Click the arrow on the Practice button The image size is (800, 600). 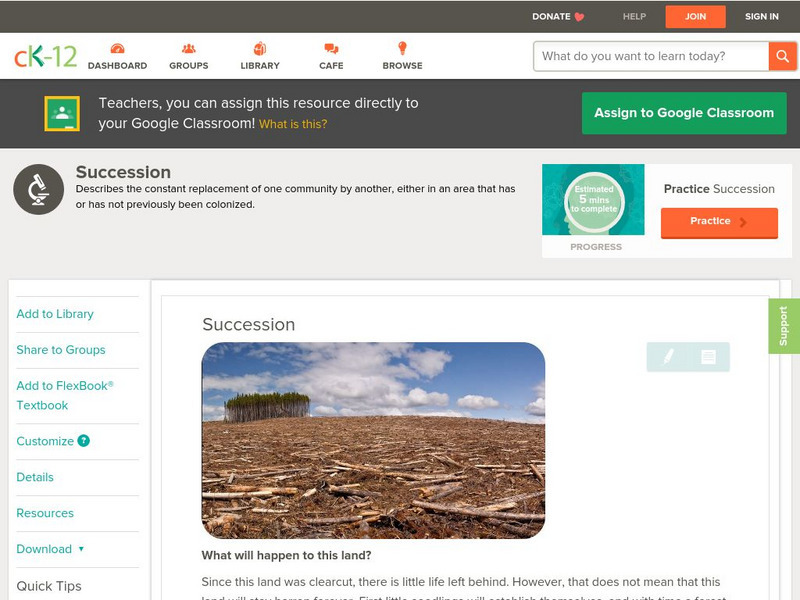[743, 222]
